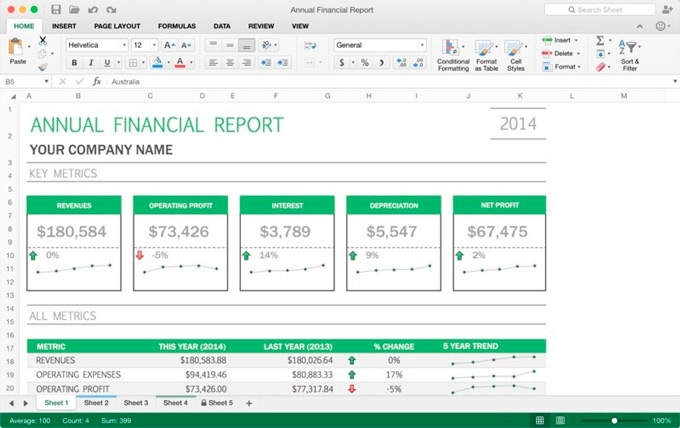Toggle italic text formatting
Image resolution: width=680 pixels, height=428 pixels.
91,62
